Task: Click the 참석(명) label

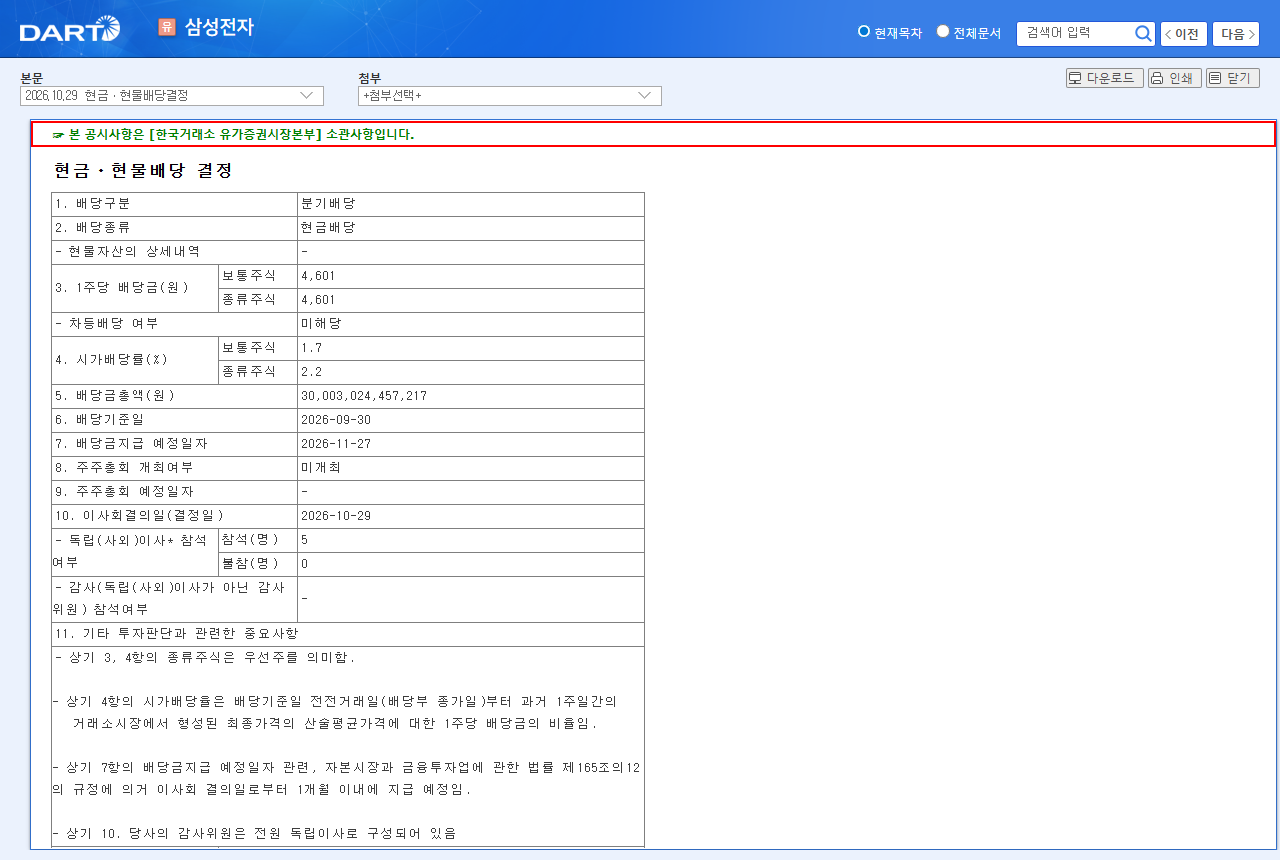Action: tap(250, 540)
